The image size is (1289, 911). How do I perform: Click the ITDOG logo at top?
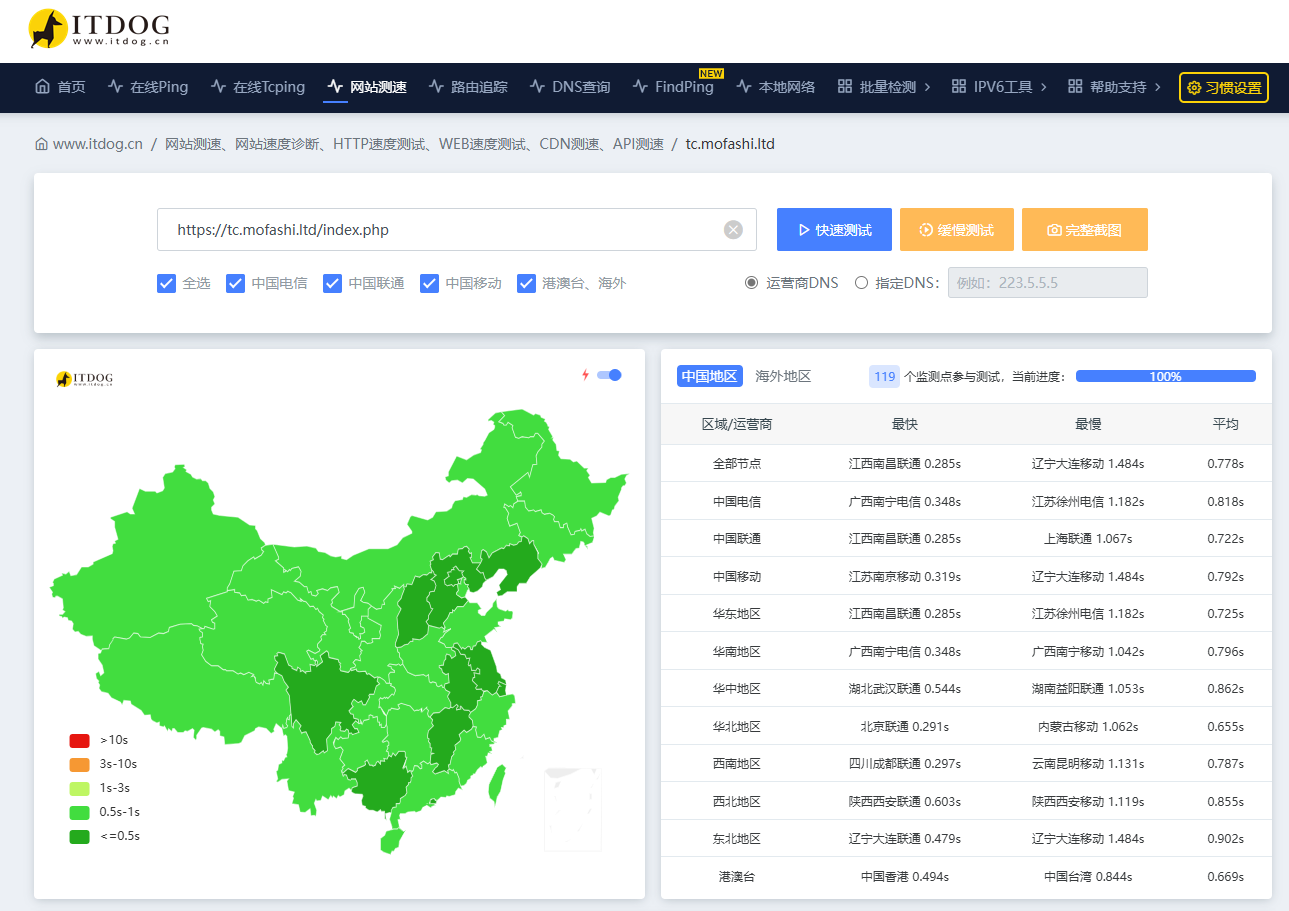[99, 30]
